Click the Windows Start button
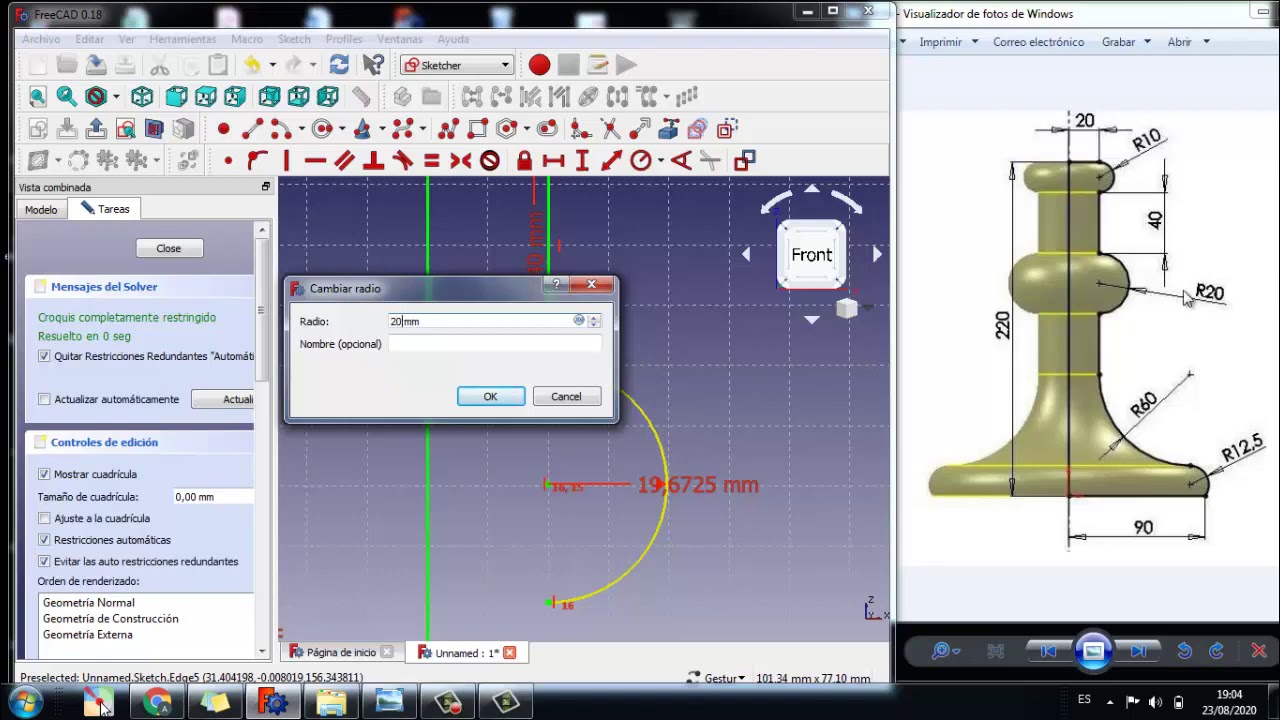1280x720 pixels. (25, 702)
